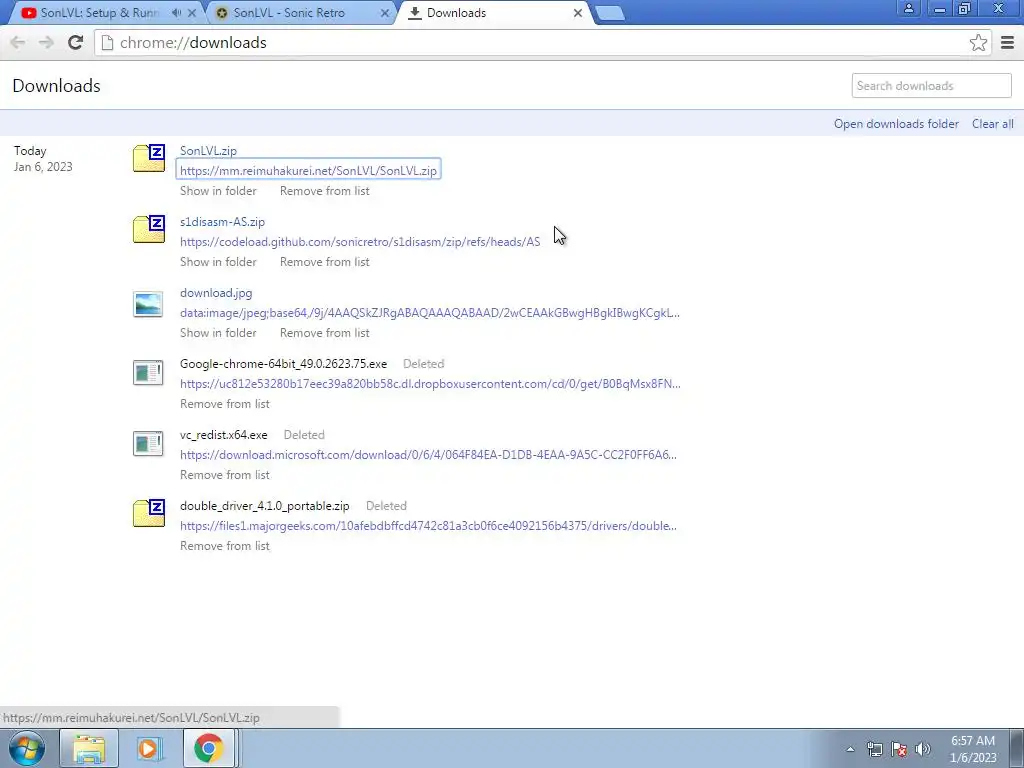1024x768 pixels.
Task: Click the s1disasm-AS.zip file icon
Action: (x=149, y=229)
